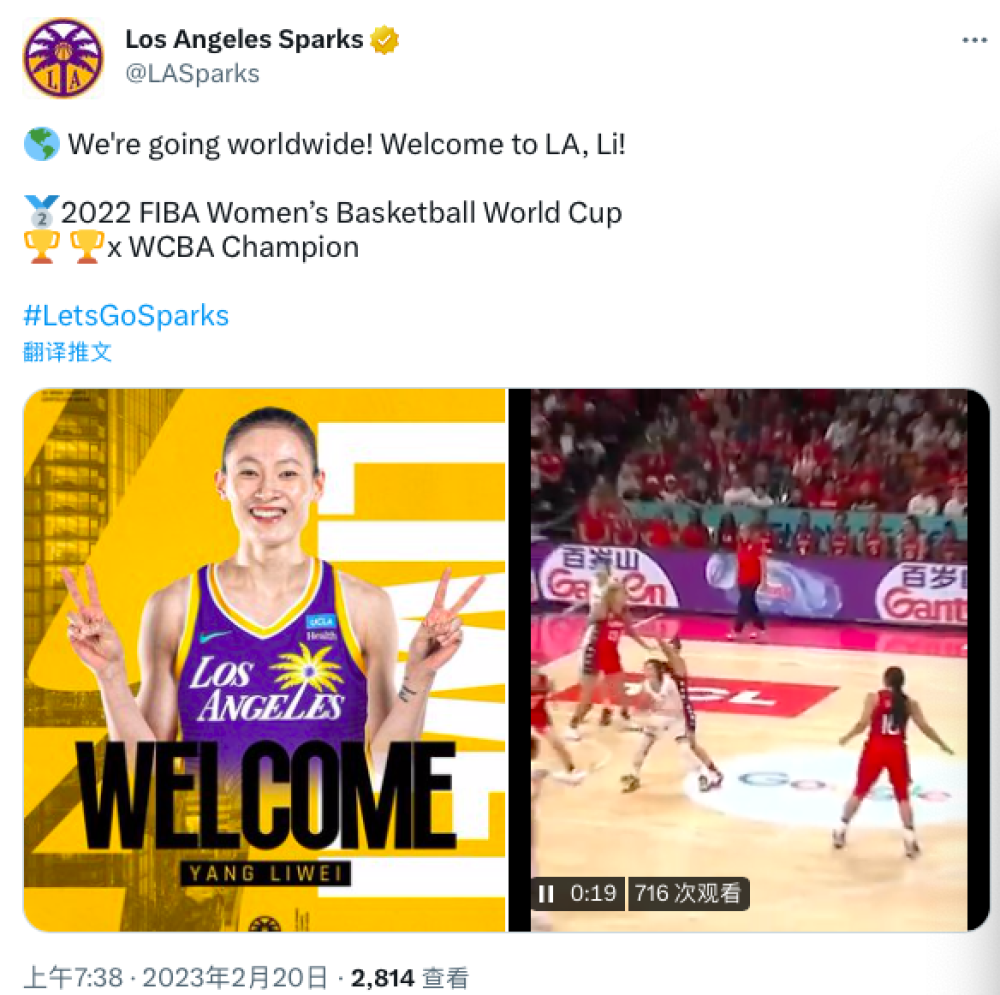The height and width of the screenshot is (995, 1000).
Task: Click the YANG LIWEI name banner
Action: [265, 873]
